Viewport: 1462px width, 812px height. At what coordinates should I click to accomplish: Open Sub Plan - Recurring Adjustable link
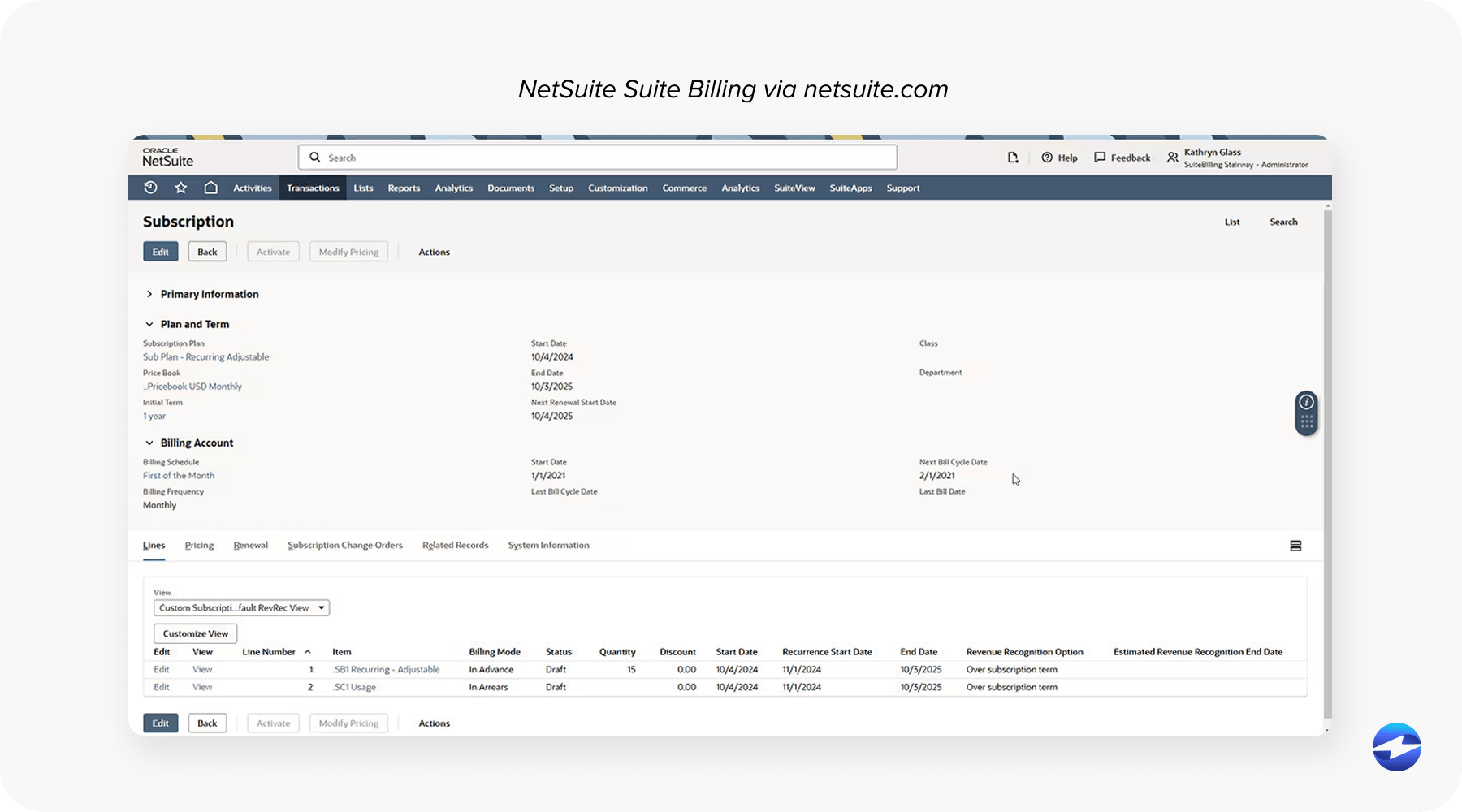click(x=205, y=356)
